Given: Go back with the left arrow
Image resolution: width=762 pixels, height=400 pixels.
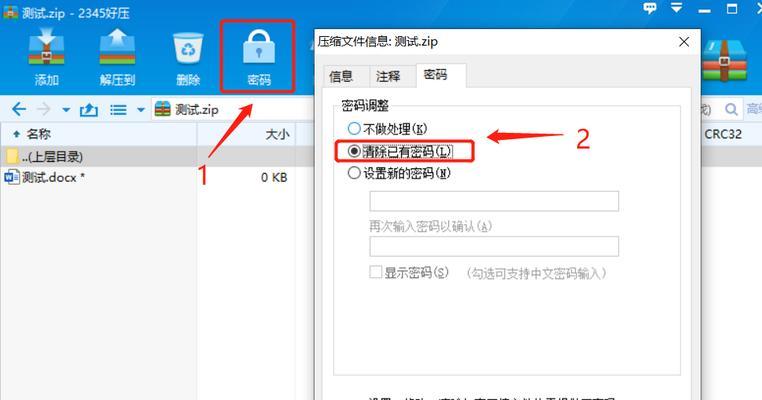Looking at the screenshot, I should pyautogui.click(x=19, y=109).
